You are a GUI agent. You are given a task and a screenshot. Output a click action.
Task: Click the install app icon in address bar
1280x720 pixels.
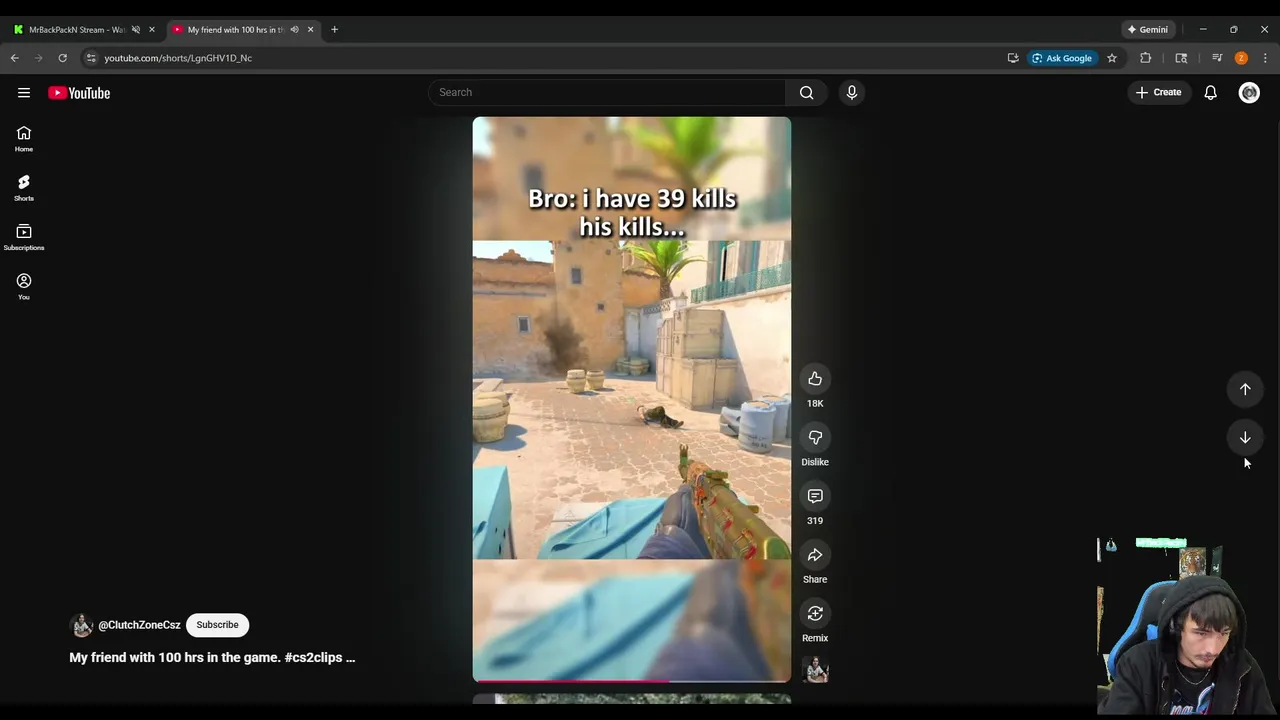tap(1013, 58)
